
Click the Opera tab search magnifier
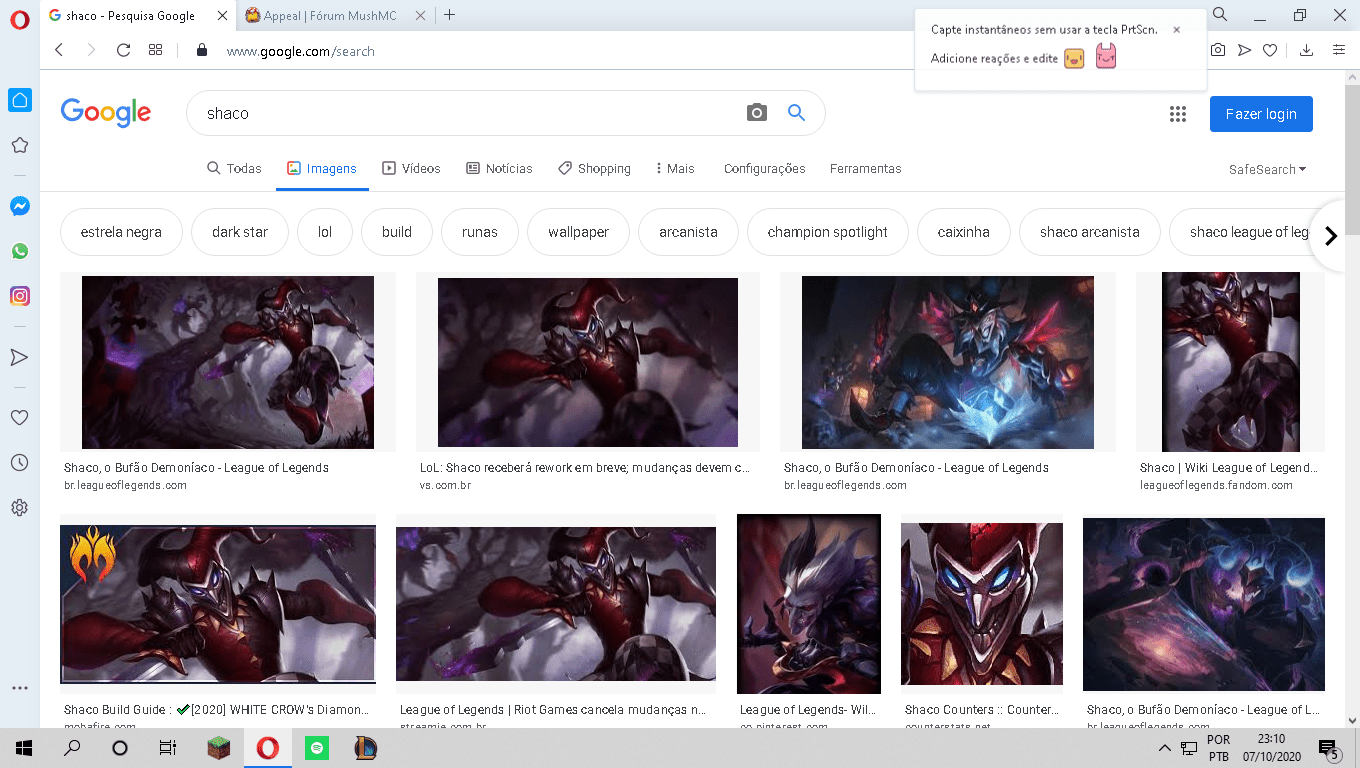tap(1220, 15)
